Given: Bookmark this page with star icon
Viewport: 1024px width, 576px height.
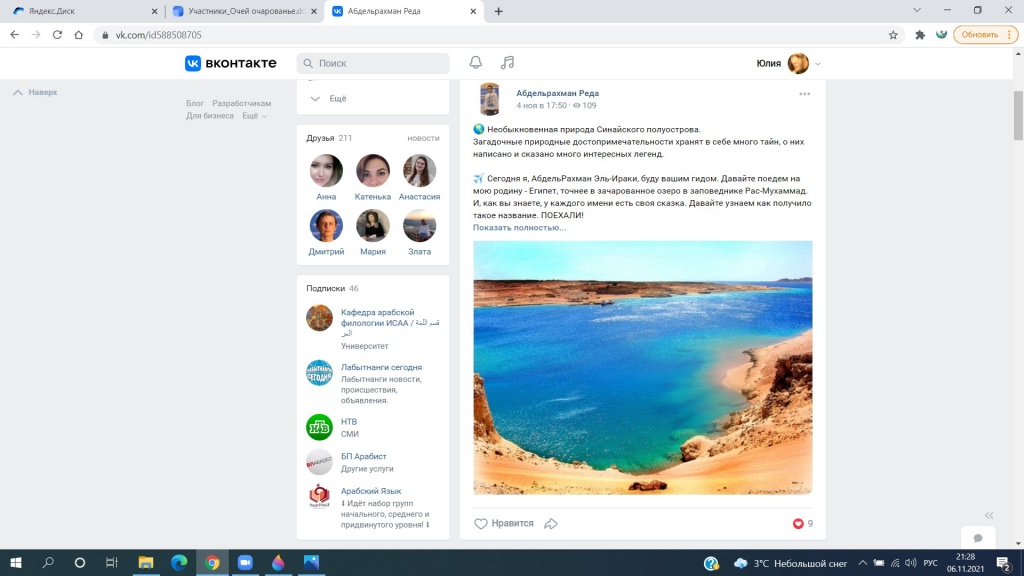Looking at the screenshot, I should pyautogui.click(x=893, y=34).
